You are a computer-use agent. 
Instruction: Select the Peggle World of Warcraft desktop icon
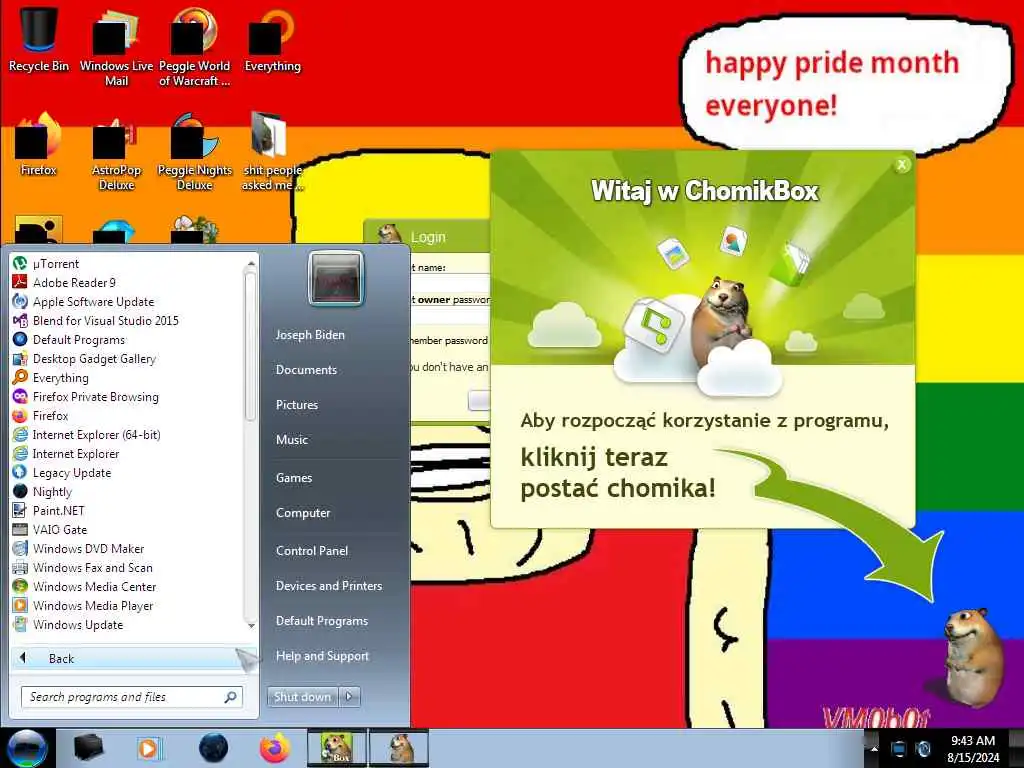coord(195,46)
